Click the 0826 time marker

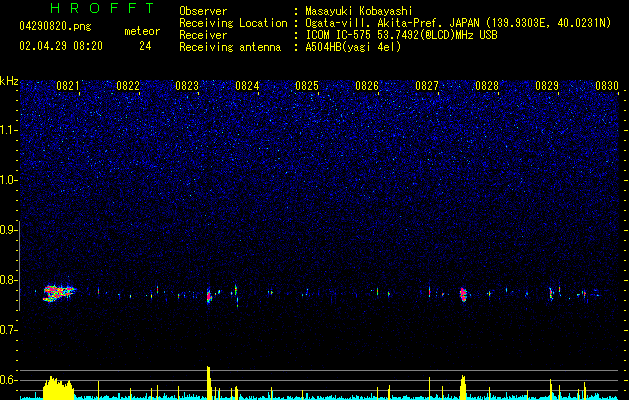tap(367, 86)
